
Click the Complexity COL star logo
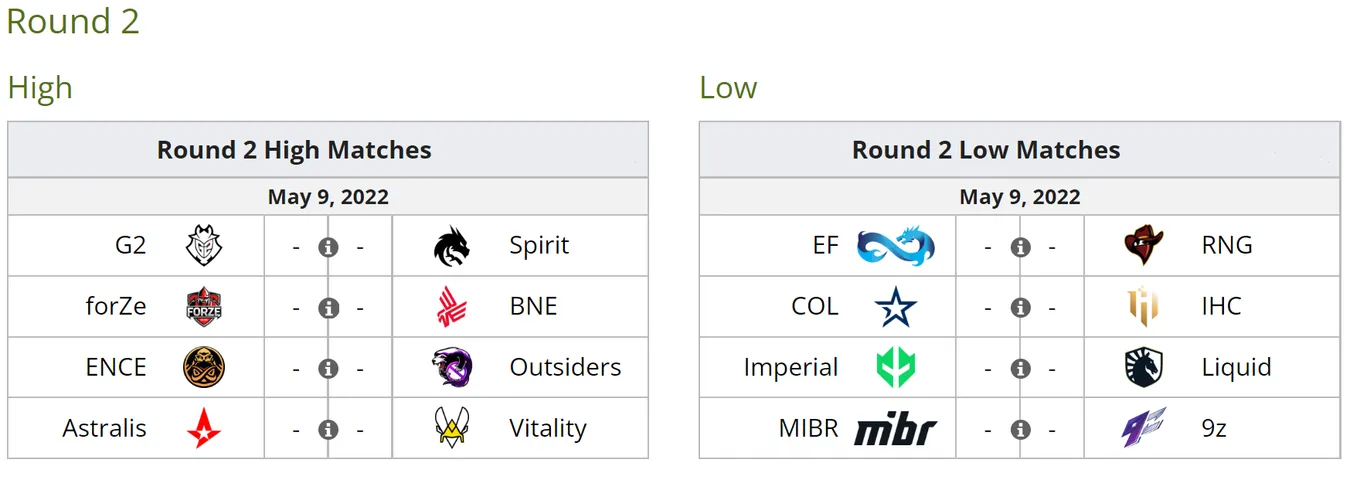(896, 307)
